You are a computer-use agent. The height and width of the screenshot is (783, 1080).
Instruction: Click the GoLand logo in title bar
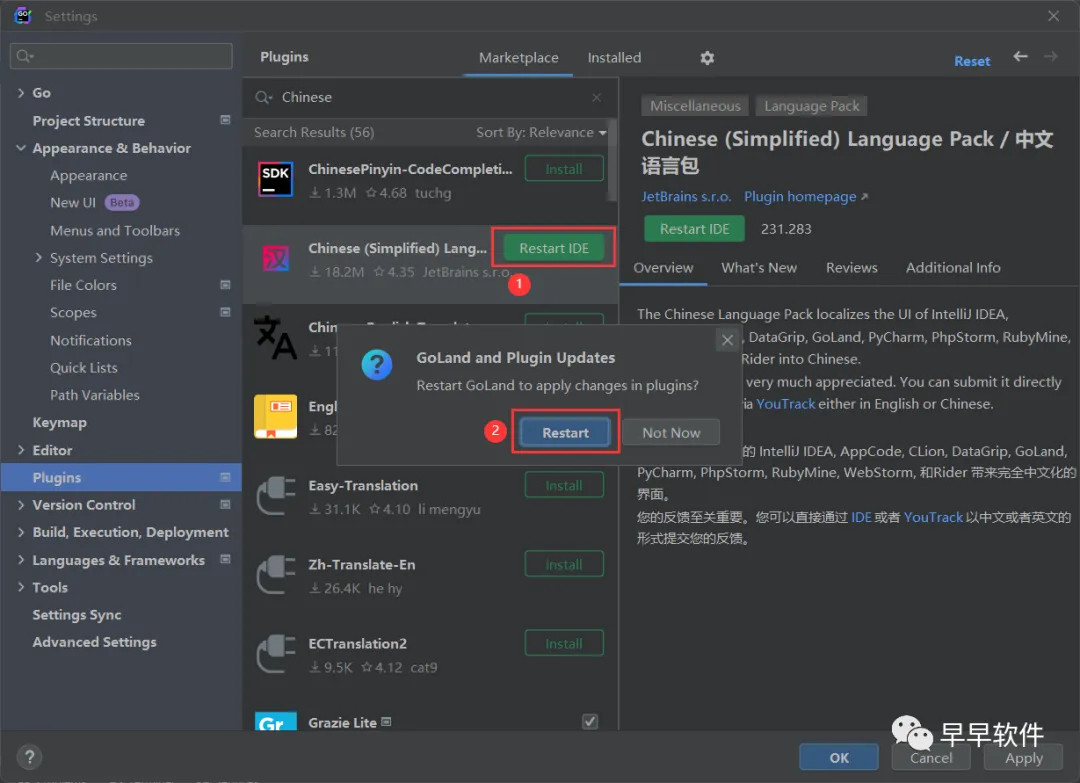coord(23,15)
